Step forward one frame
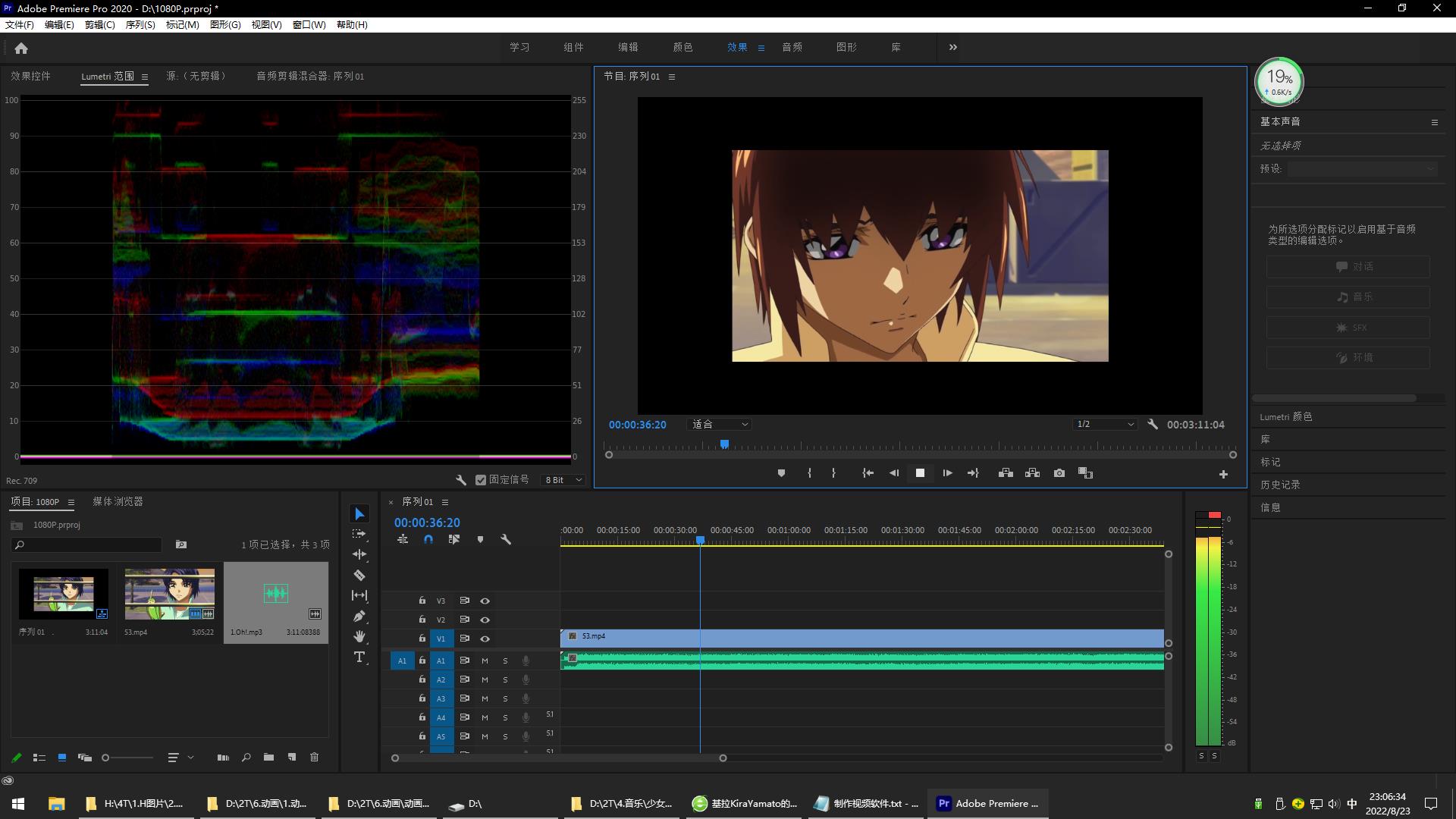Screen dimensions: 1456x819 947,473
